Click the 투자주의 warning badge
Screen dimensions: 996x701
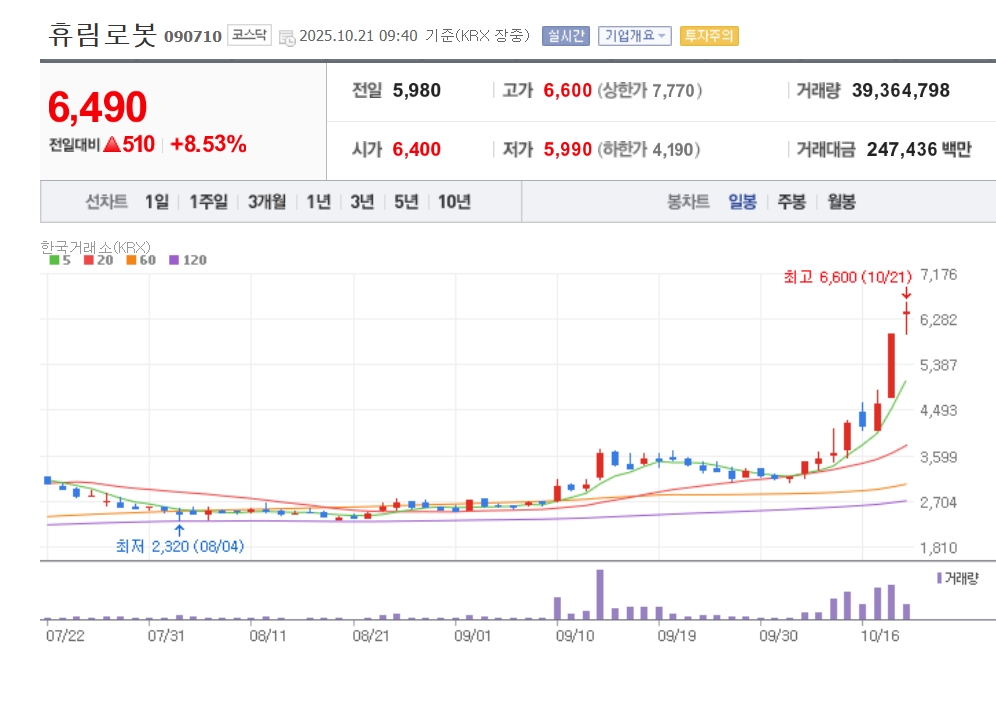[708, 36]
